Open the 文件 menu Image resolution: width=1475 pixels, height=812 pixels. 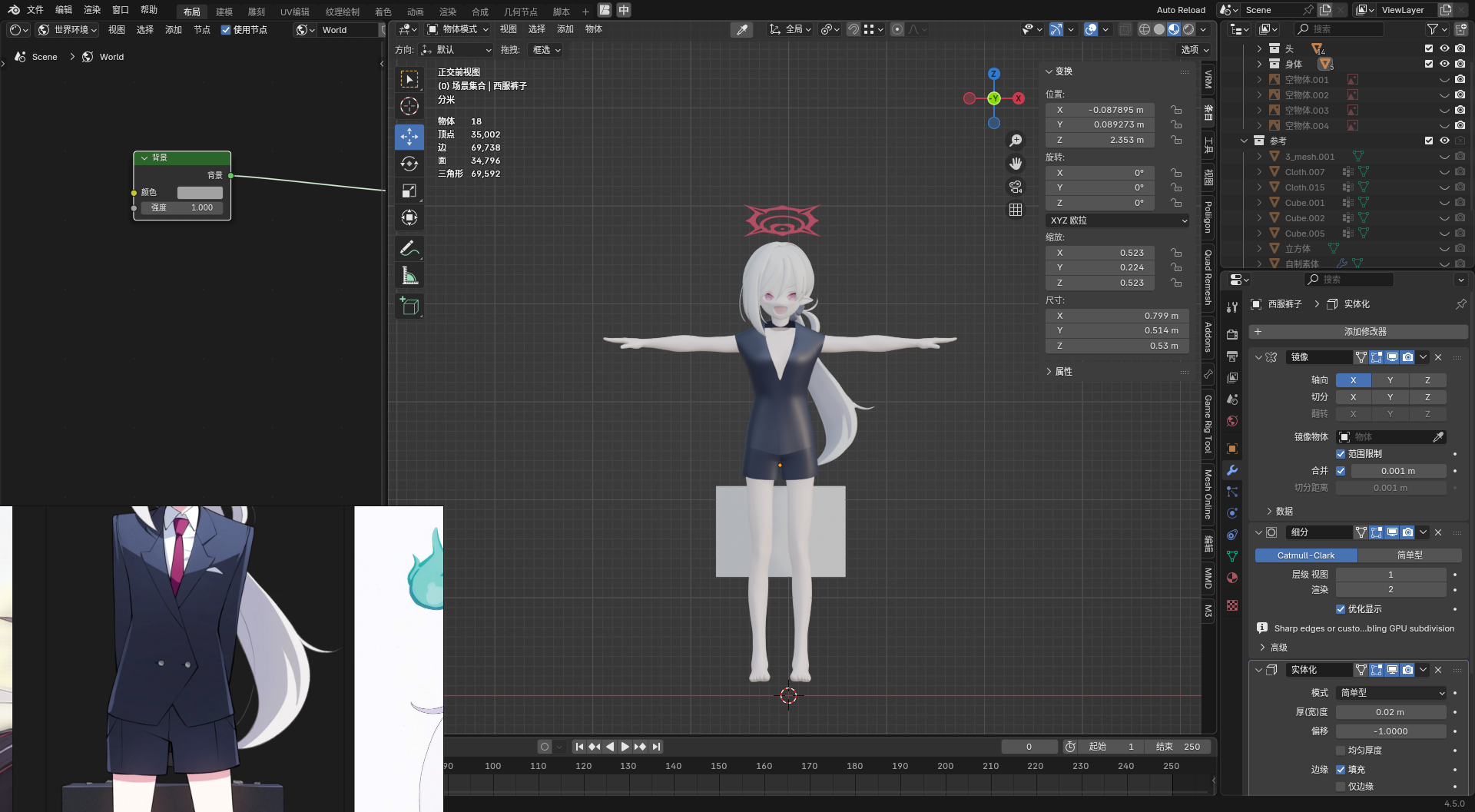[x=35, y=10]
